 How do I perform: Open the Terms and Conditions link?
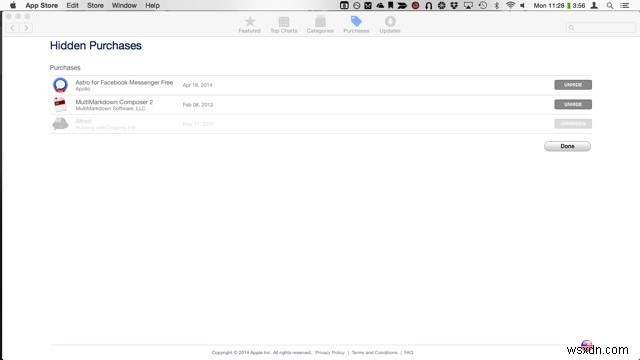click(374, 352)
